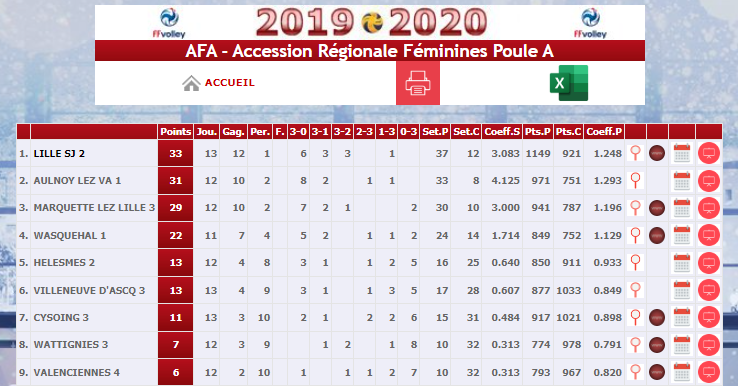This screenshot has height=386, width=738.
Task: Open red screen icon for WATTIGNIES 3
Action: click(x=709, y=345)
